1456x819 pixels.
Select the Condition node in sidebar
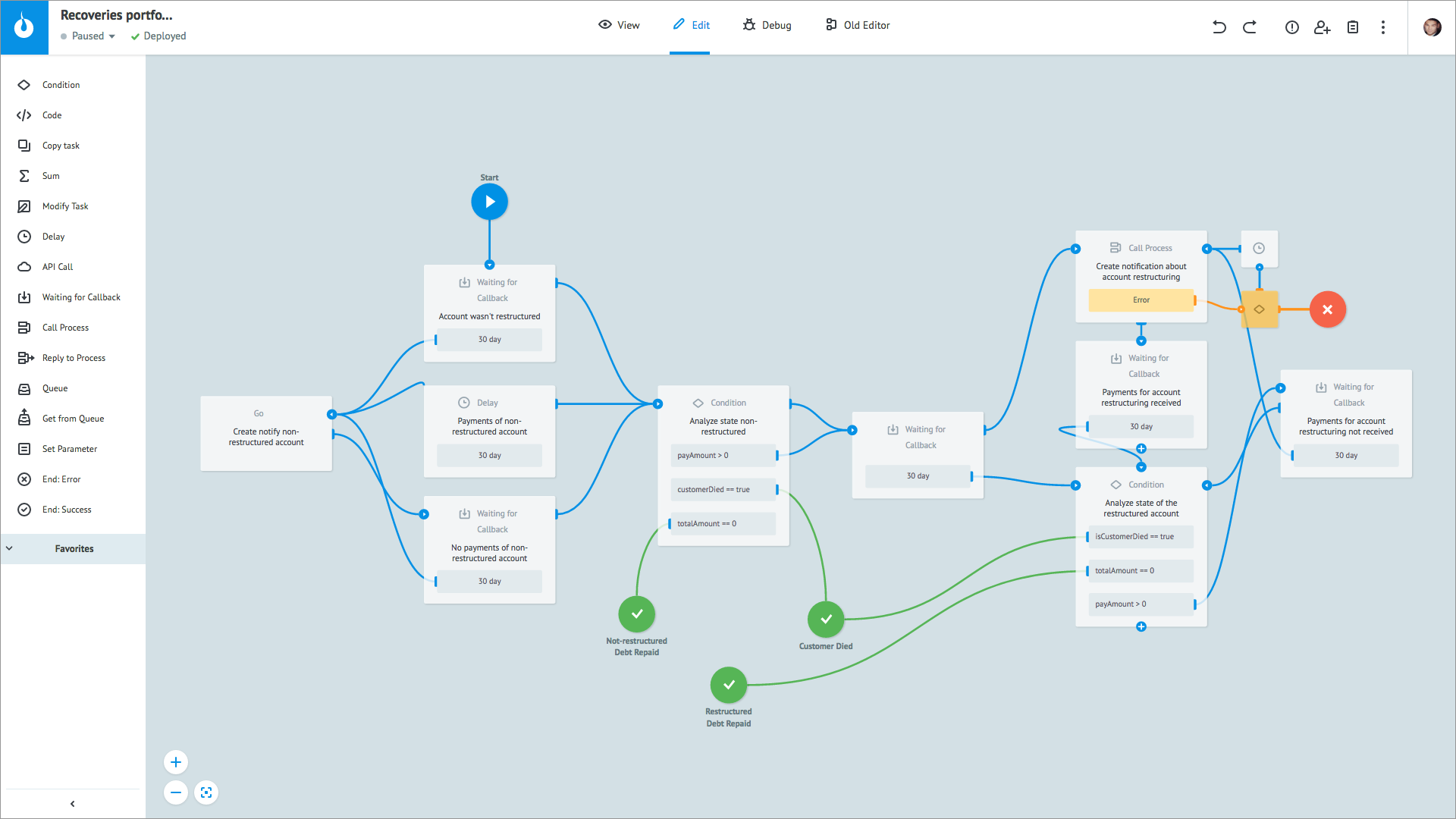(x=61, y=85)
